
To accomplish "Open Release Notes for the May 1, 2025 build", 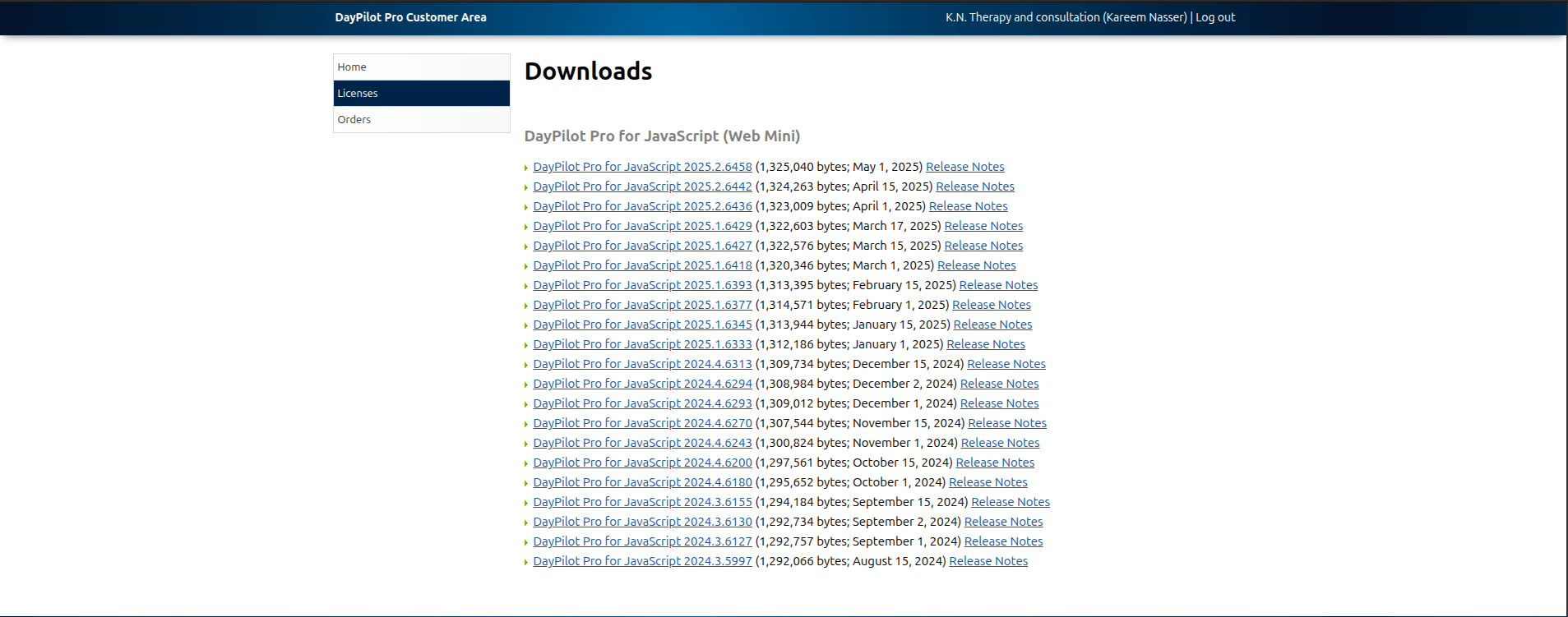I will point(964,167).
